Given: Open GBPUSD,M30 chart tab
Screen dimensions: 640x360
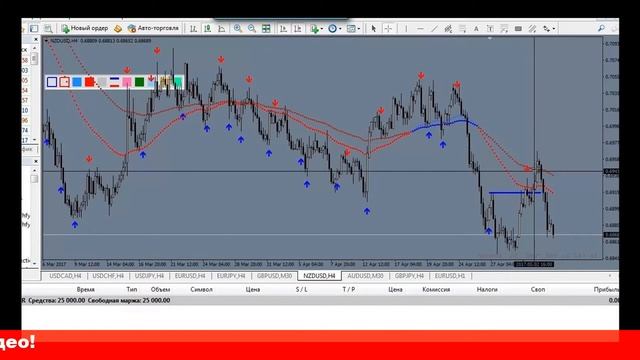Looking at the screenshot, I should [274, 276].
